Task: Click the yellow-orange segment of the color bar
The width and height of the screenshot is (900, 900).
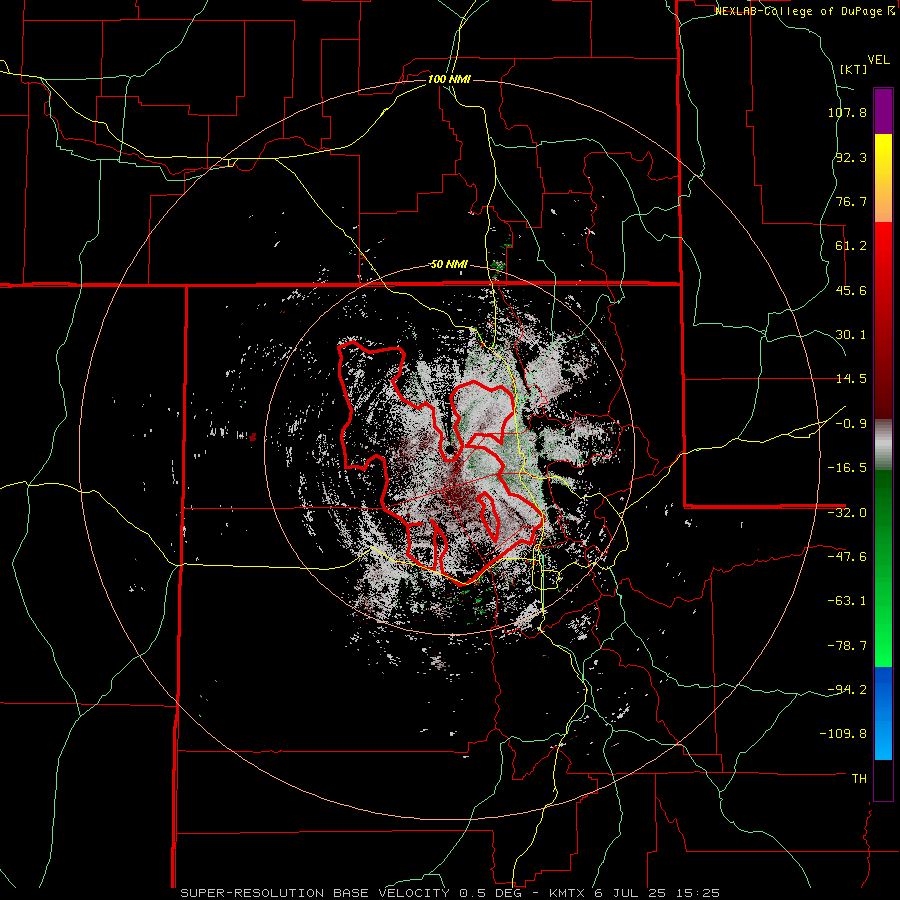Action: 883,178
